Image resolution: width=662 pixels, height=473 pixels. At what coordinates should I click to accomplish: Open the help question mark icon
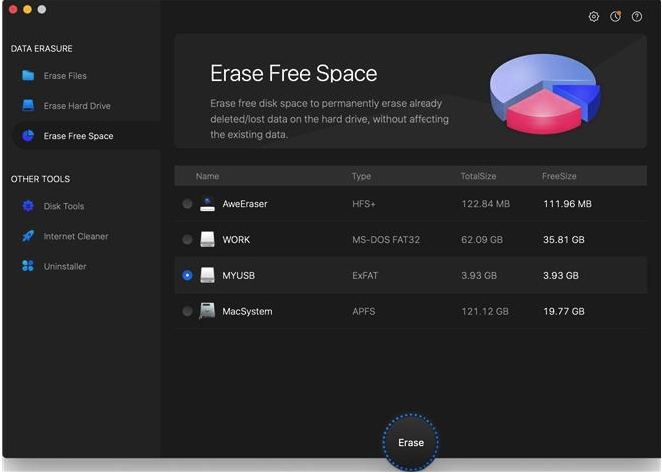[x=637, y=16]
